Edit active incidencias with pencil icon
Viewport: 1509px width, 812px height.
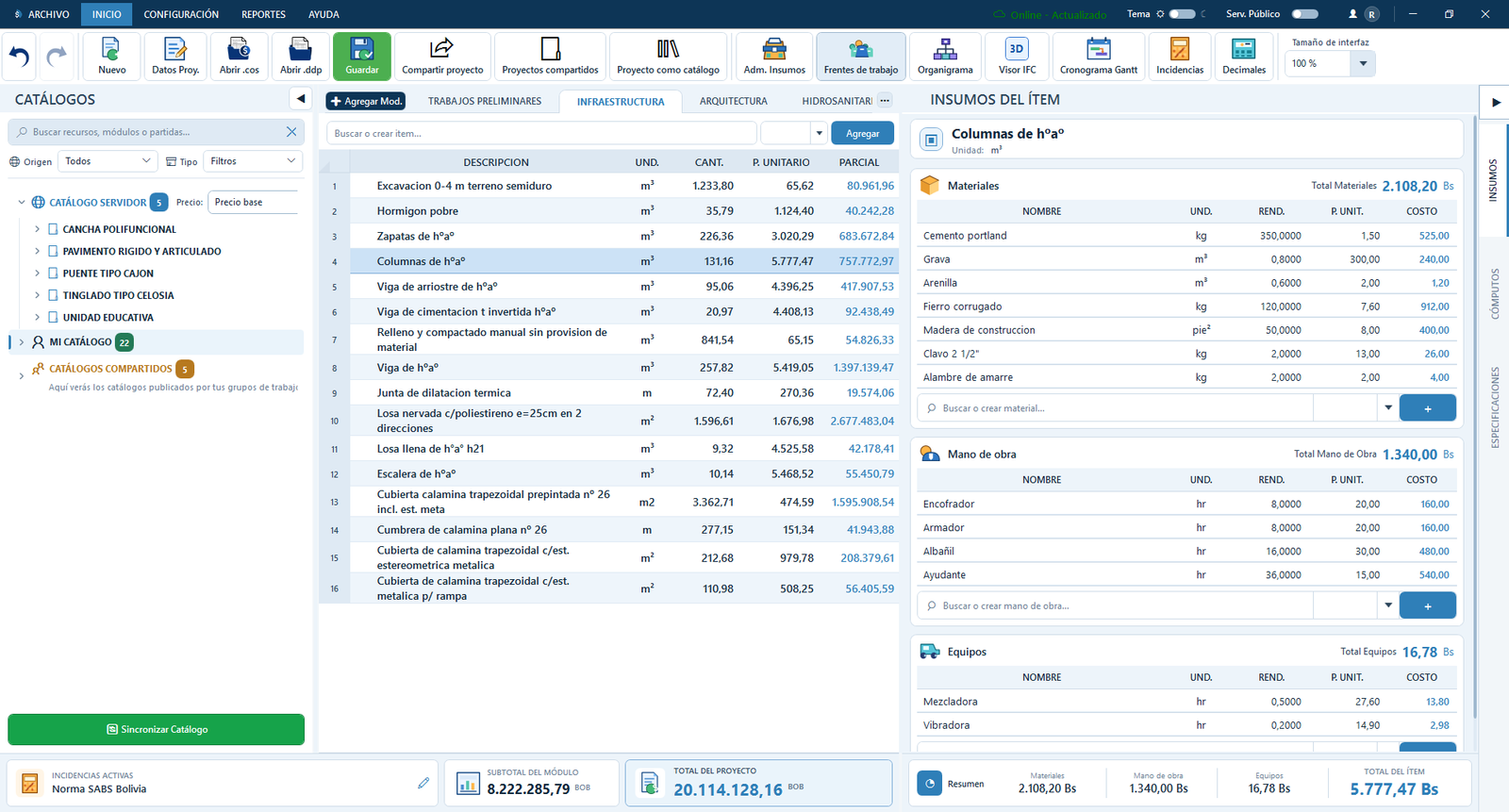[x=423, y=783]
